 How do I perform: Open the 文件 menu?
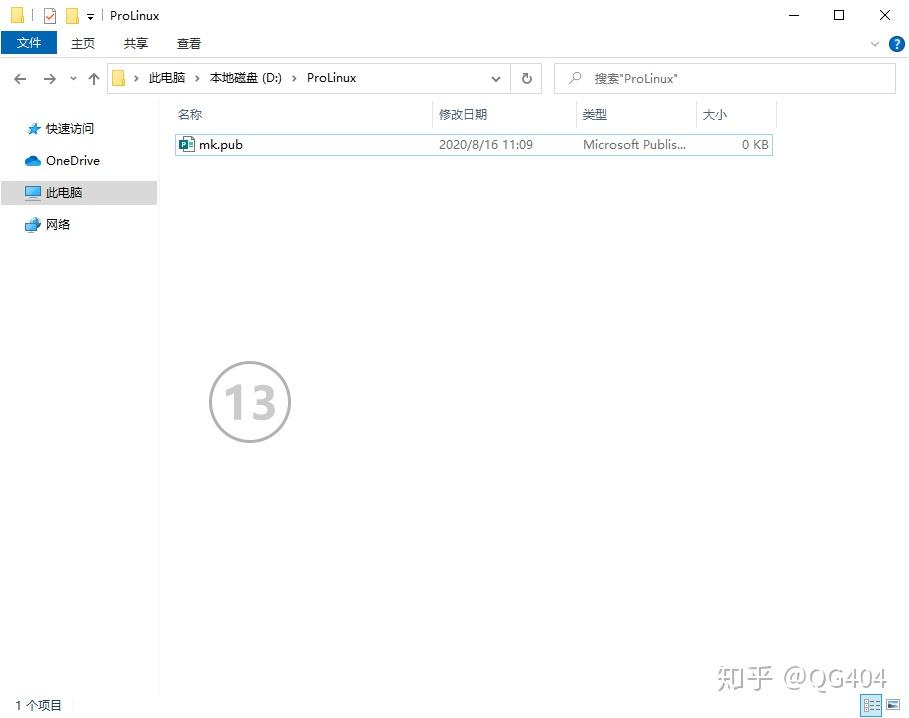(x=29, y=43)
